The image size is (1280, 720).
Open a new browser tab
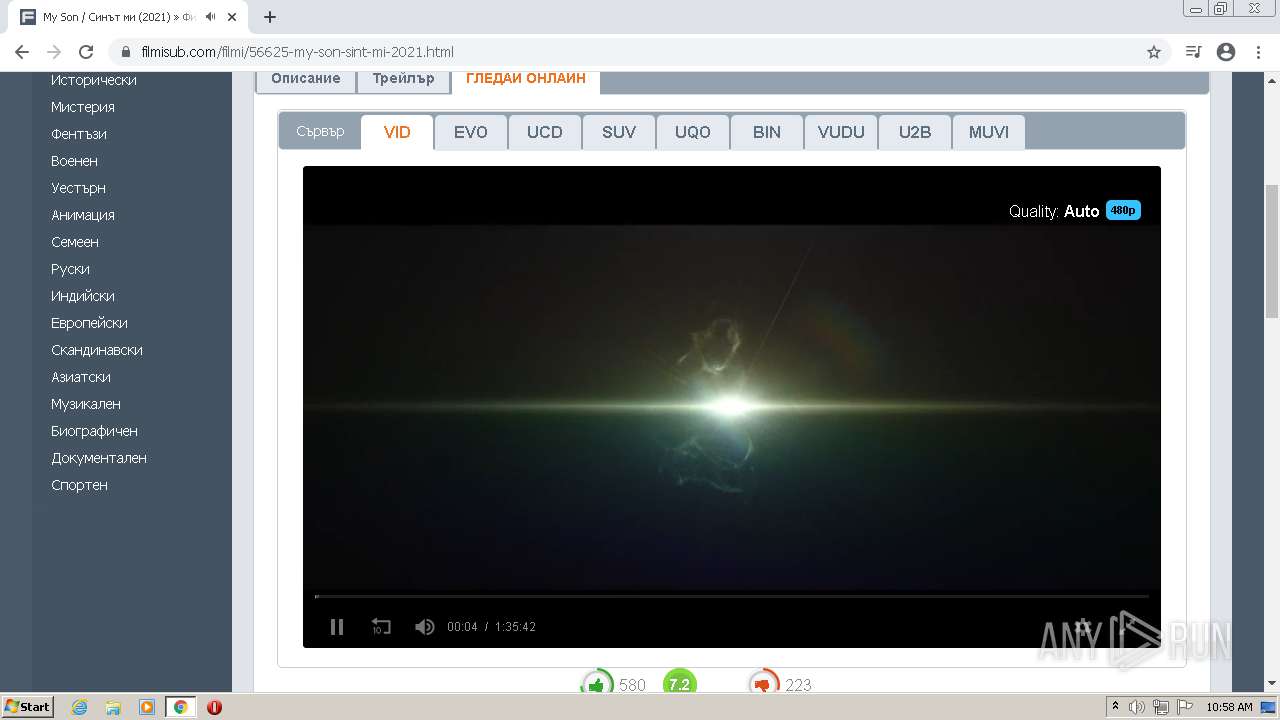point(270,17)
